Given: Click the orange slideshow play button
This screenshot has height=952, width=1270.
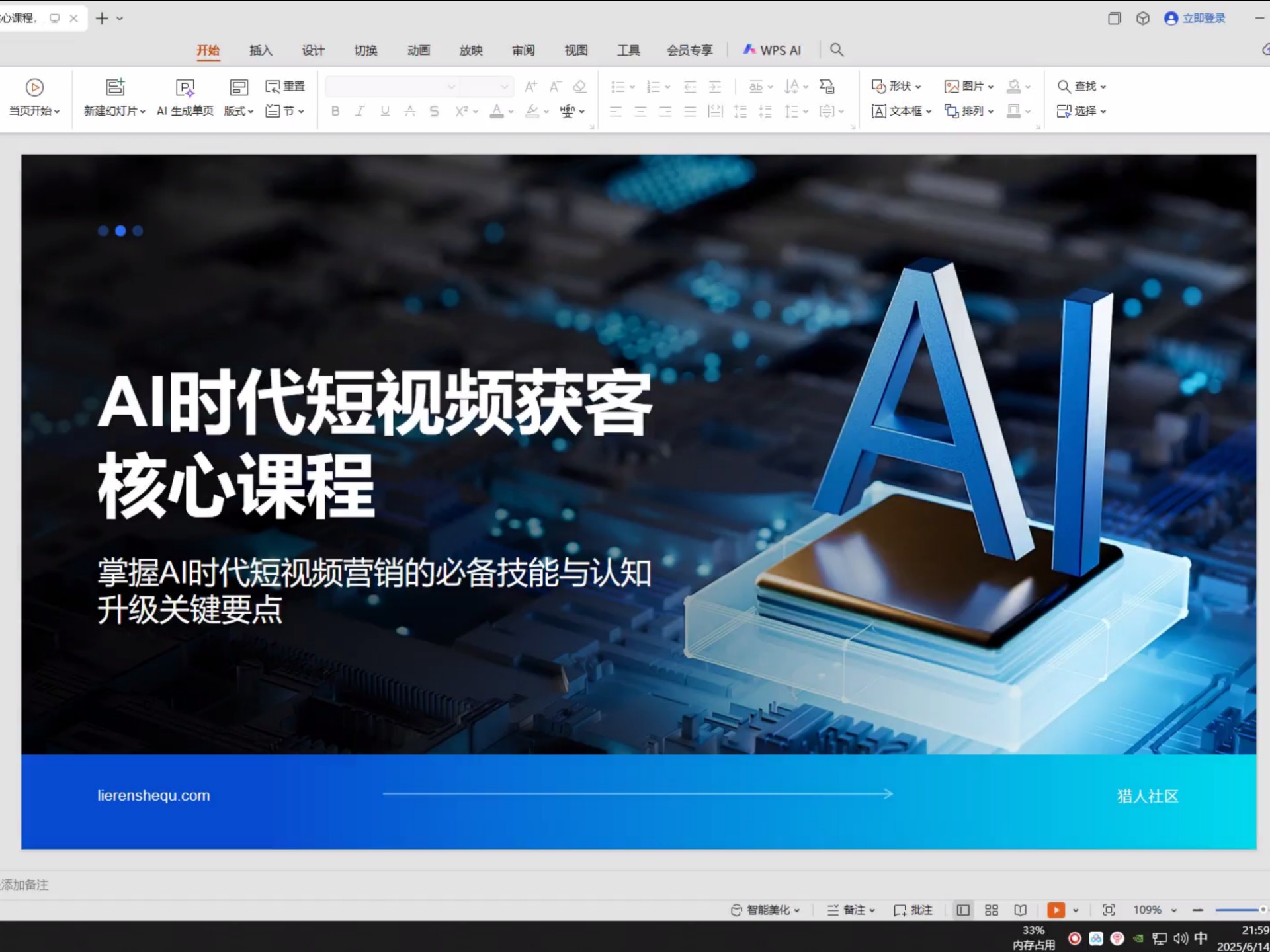Looking at the screenshot, I should (1056, 910).
